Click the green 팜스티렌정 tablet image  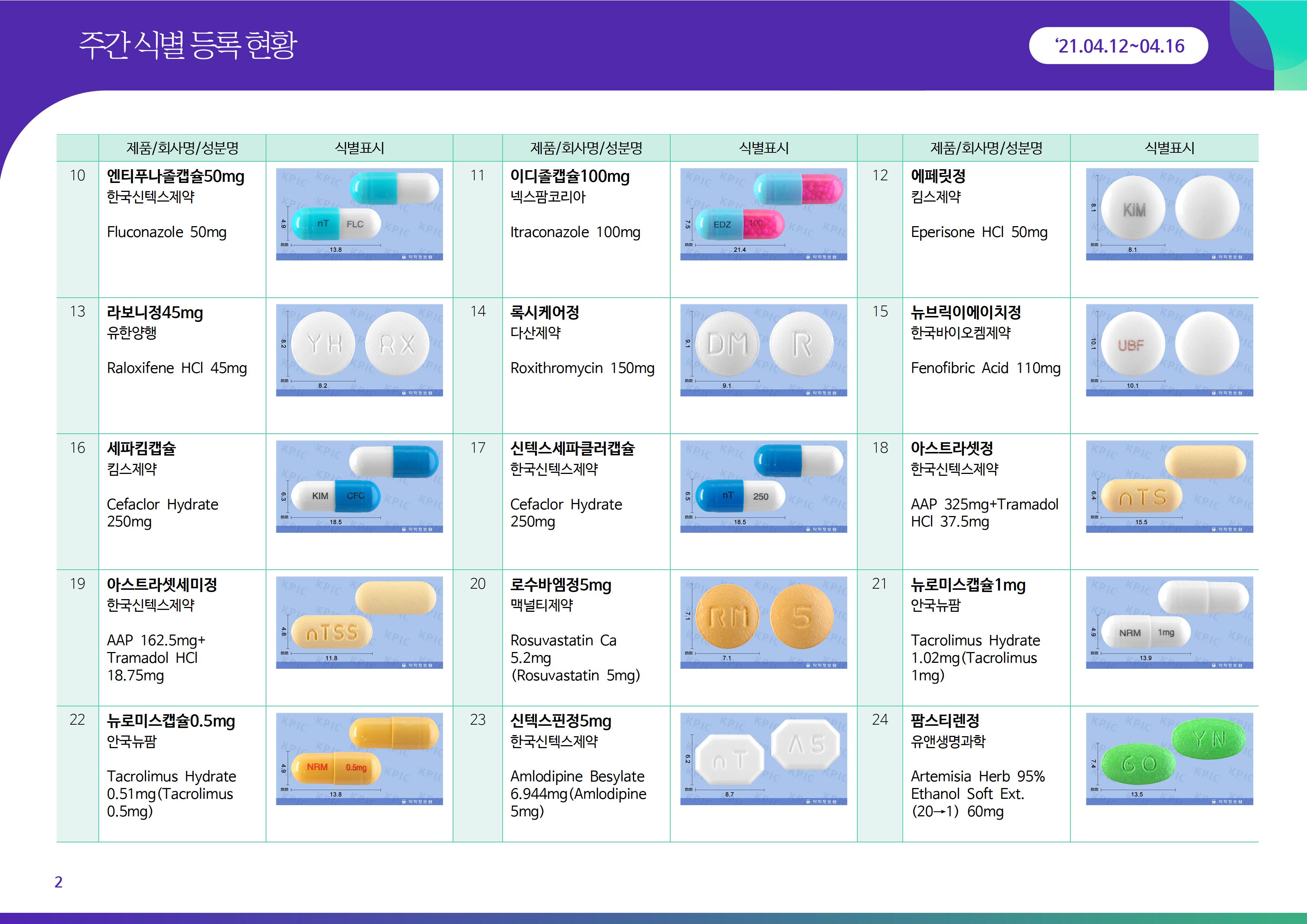tap(1169, 758)
